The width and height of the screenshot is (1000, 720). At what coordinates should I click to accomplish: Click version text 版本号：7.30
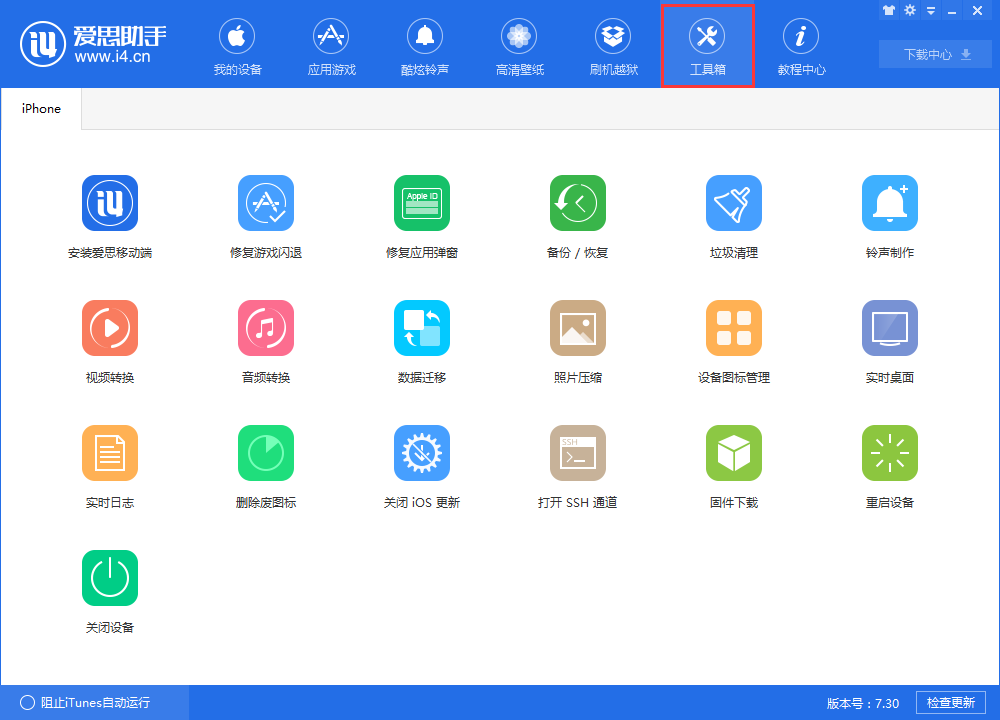[862, 703]
